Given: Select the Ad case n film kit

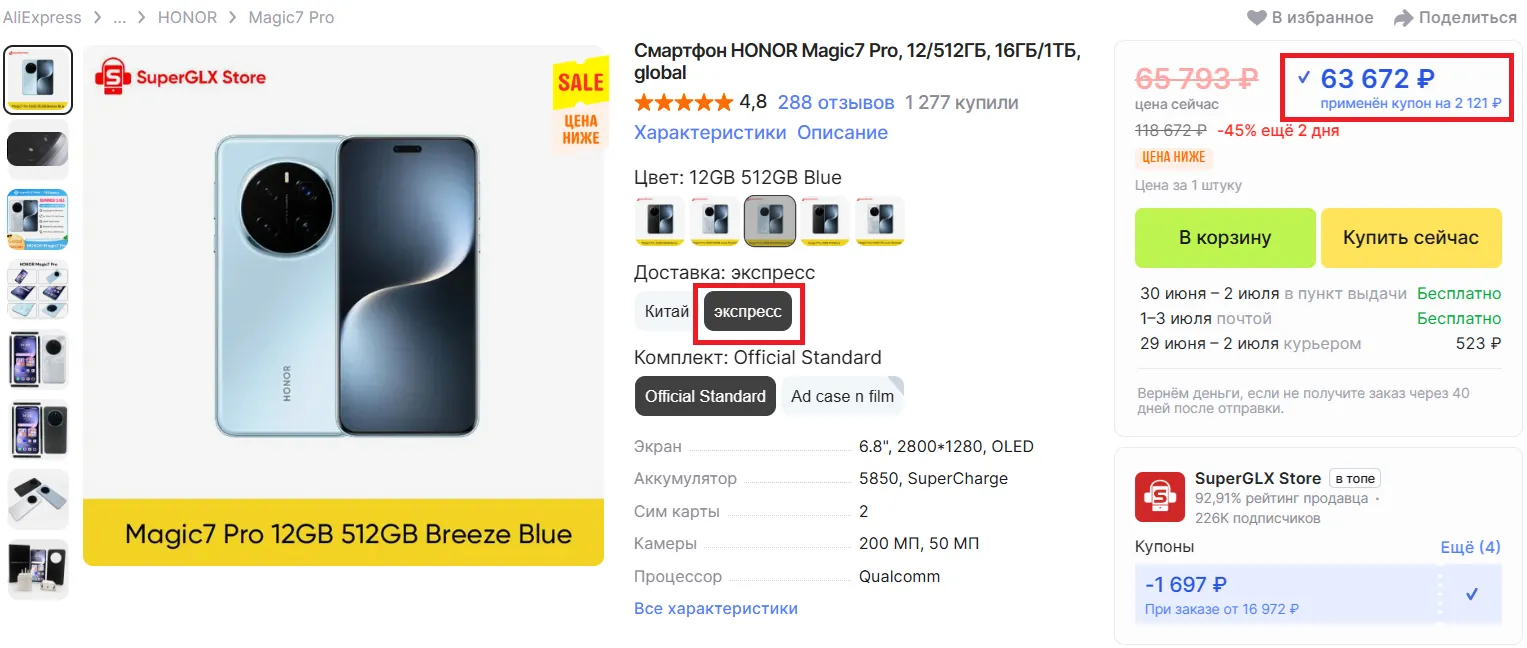Looking at the screenshot, I should click(842, 396).
